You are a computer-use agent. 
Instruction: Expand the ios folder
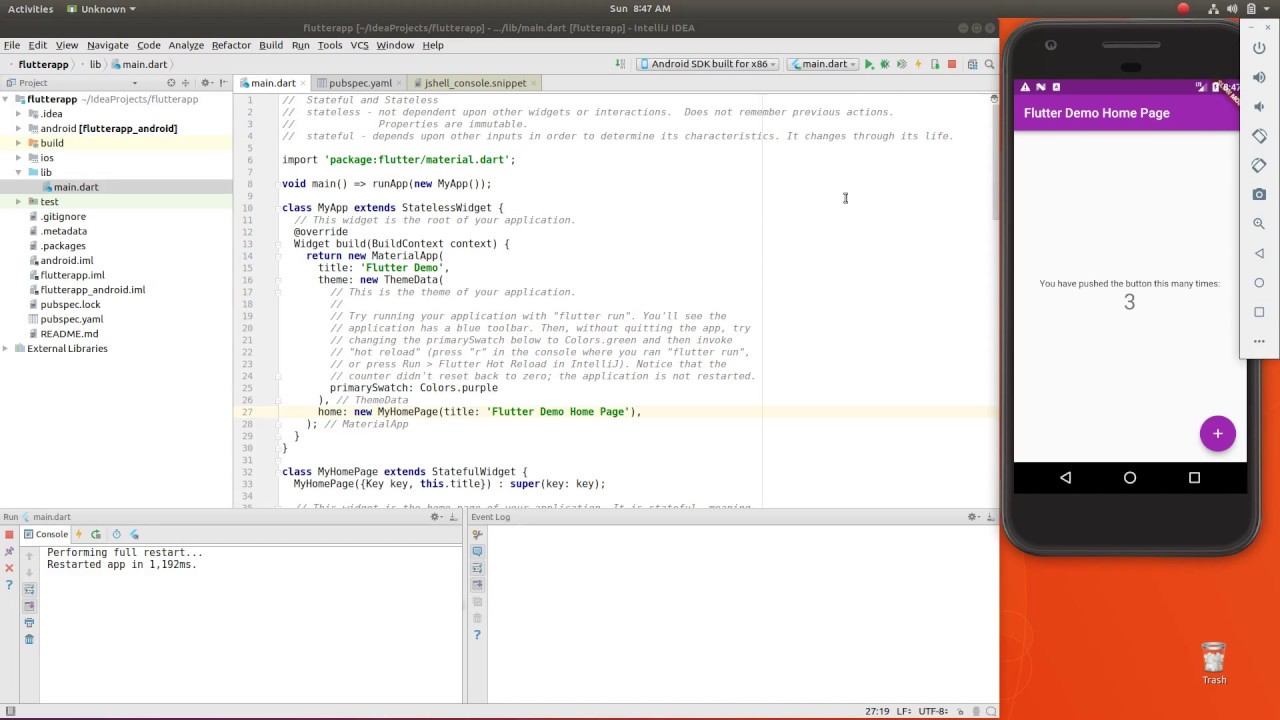tap(19, 158)
